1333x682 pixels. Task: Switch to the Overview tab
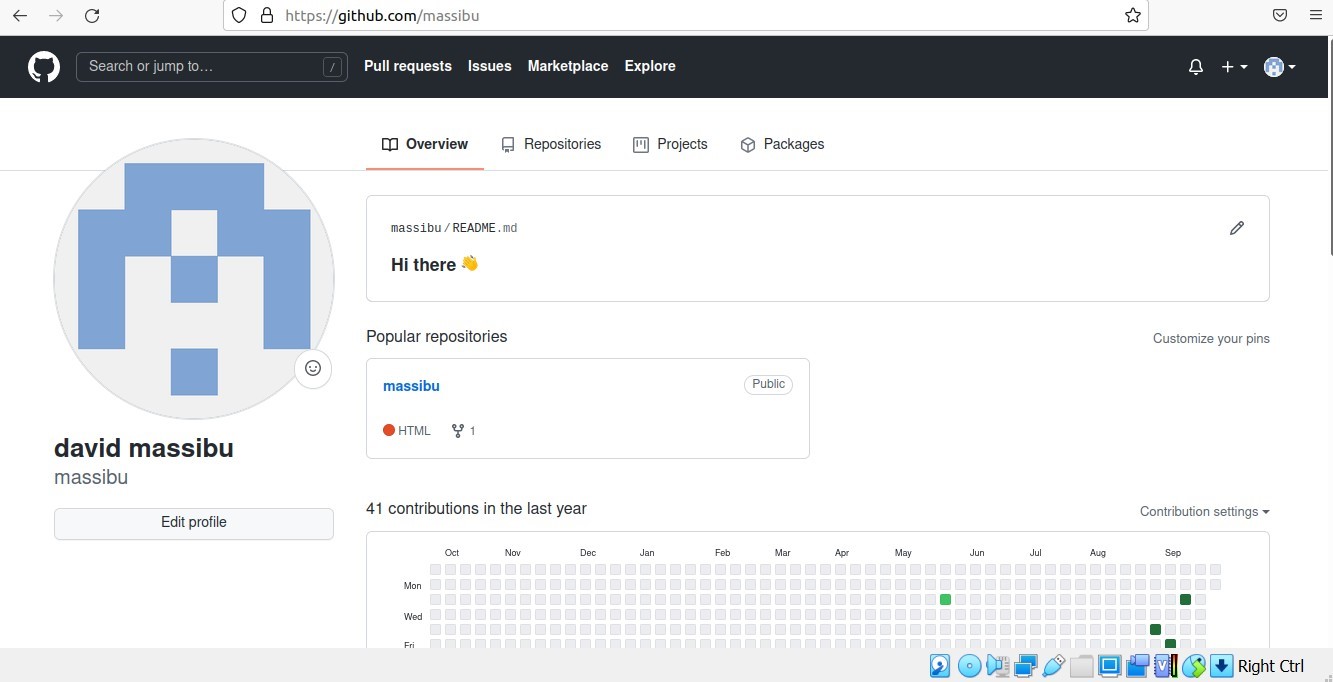coord(425,144)
